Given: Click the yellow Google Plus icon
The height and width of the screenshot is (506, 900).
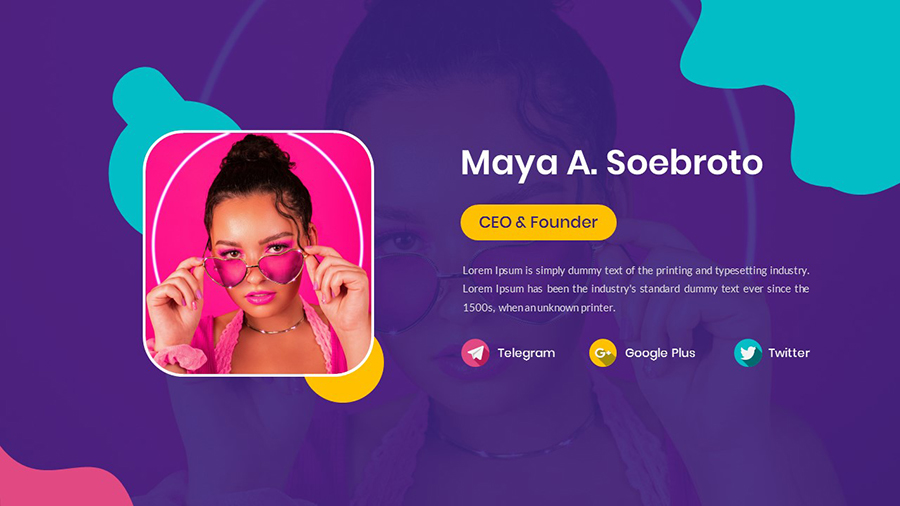Looking at the screenshot, I should click(603, 353).
